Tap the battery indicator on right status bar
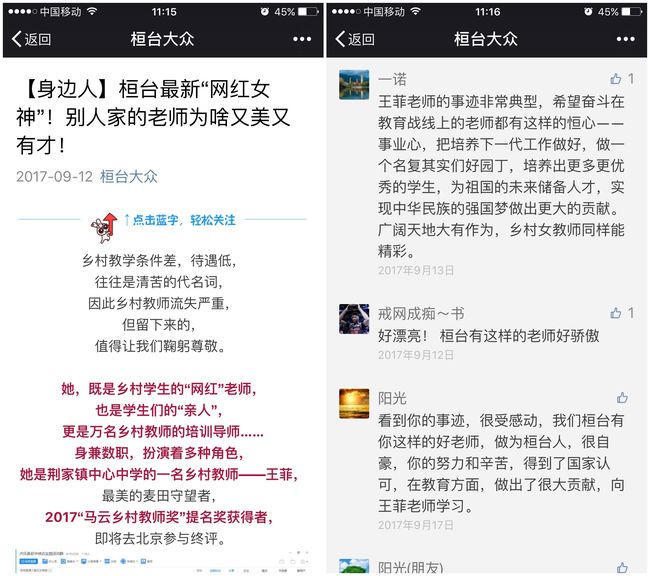This screenshot has height=576, width=650. [632, 12]
